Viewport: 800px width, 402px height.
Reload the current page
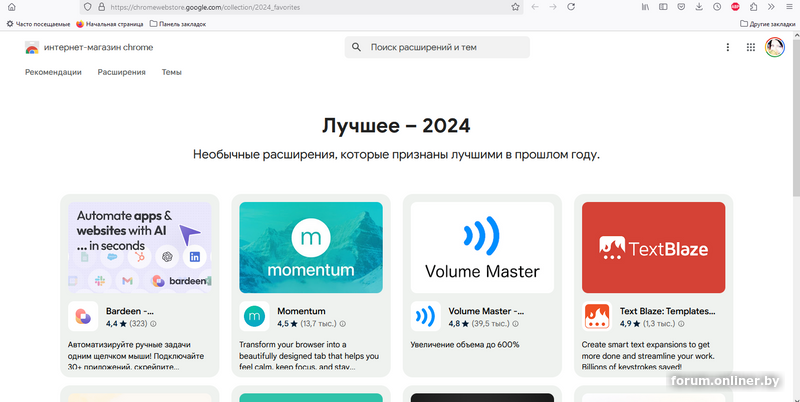pyautogui.click(x=571, y=7)
